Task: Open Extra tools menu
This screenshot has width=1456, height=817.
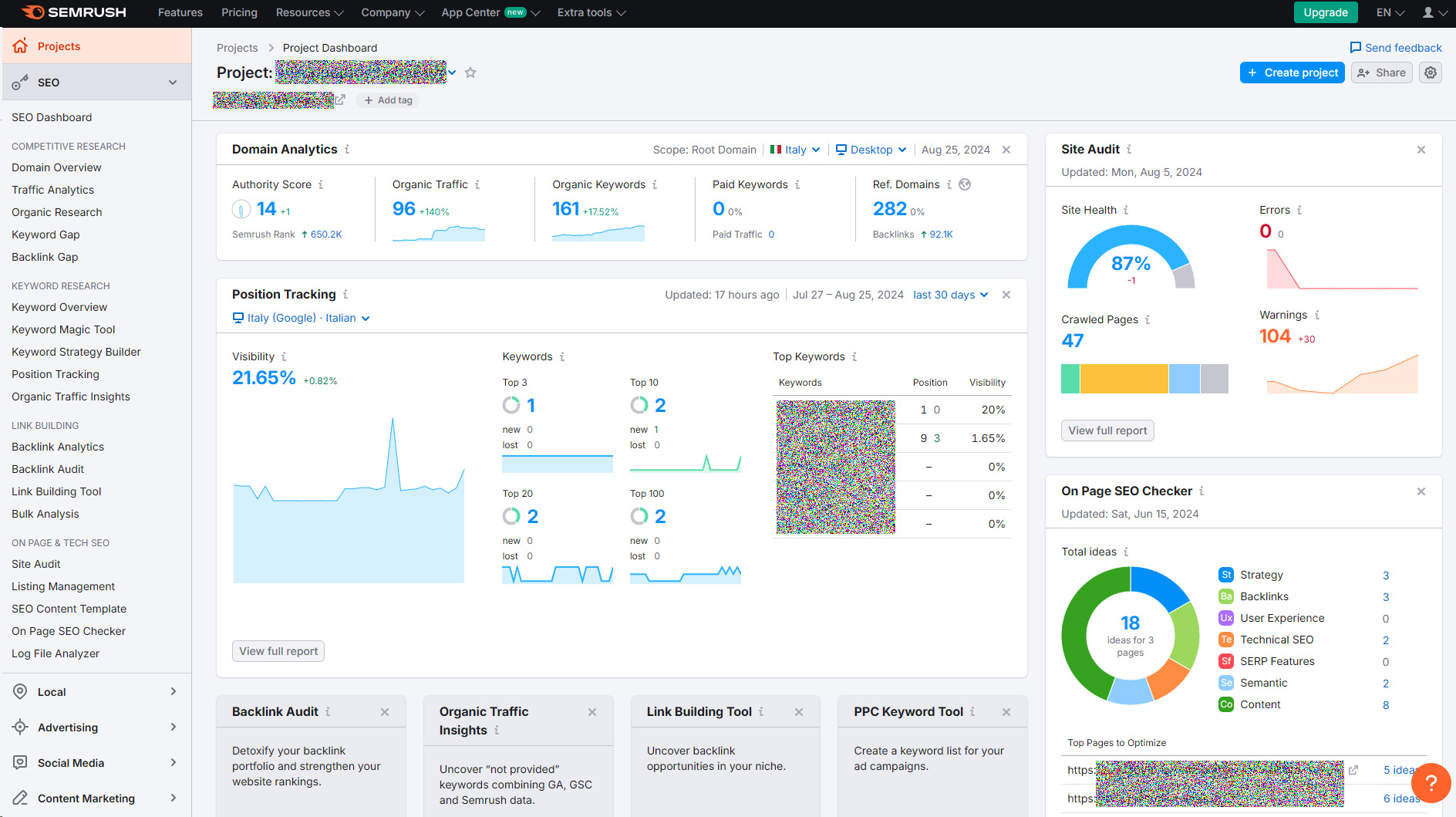Action: pos(591,12)
